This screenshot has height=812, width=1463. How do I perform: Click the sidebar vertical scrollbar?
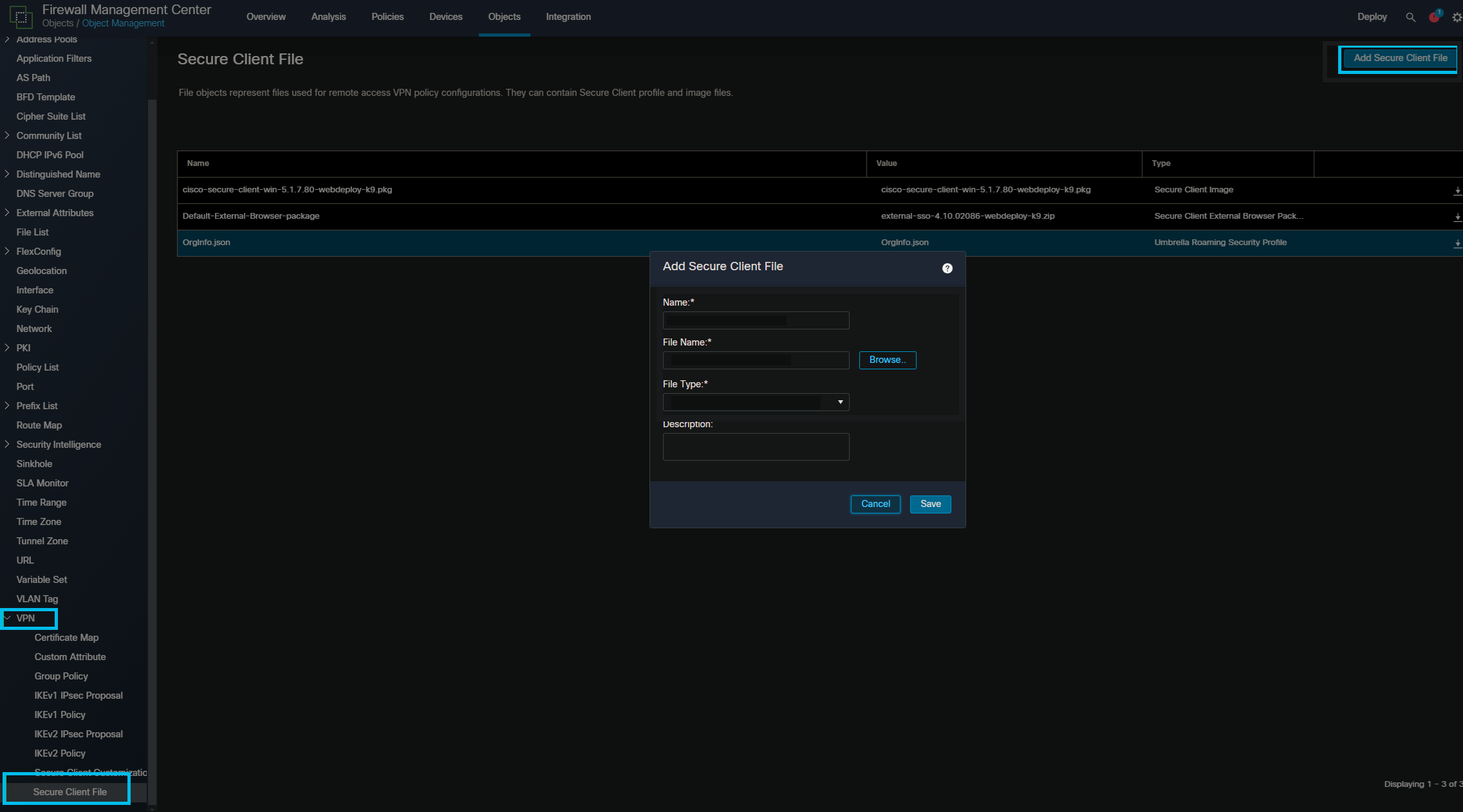tap(153, 450)
